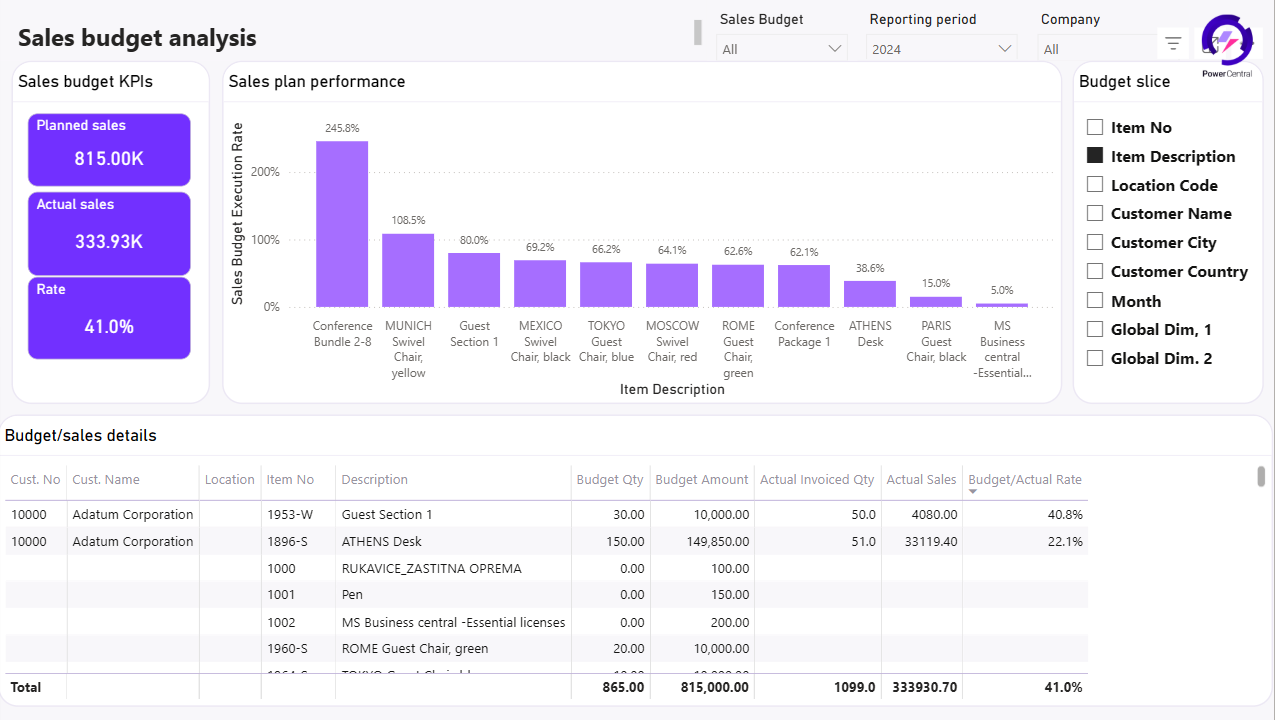Viewport: 1280px width, 720px height.
Task: Open the Company dropdown
Action: [1097, 48]
